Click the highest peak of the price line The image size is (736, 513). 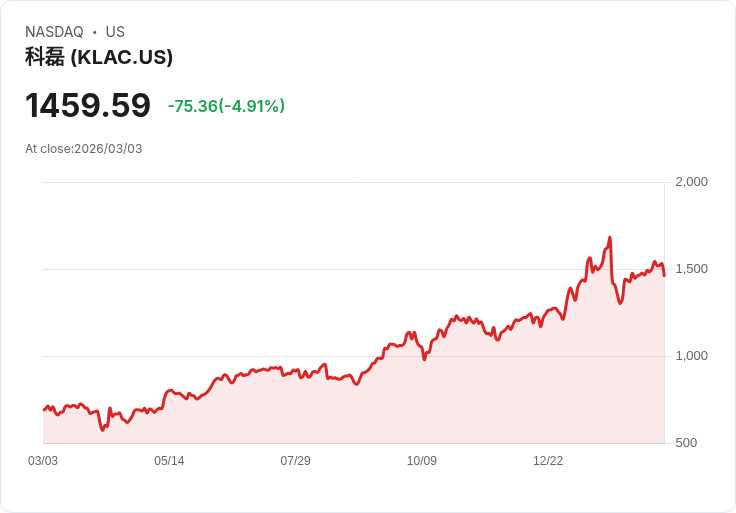point(609,238)
